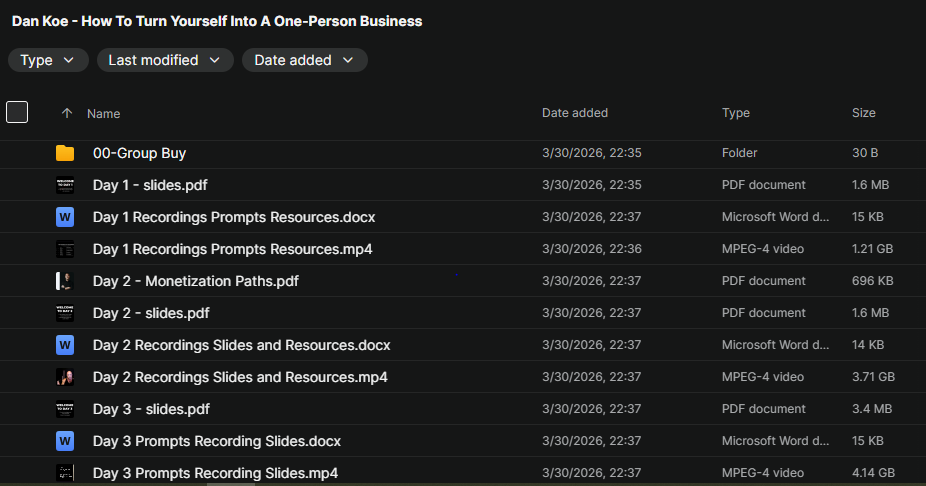Click thumbnail of Day 3 Prompts mp4
This screenshot has height=486, width=926.
[65, 472]
